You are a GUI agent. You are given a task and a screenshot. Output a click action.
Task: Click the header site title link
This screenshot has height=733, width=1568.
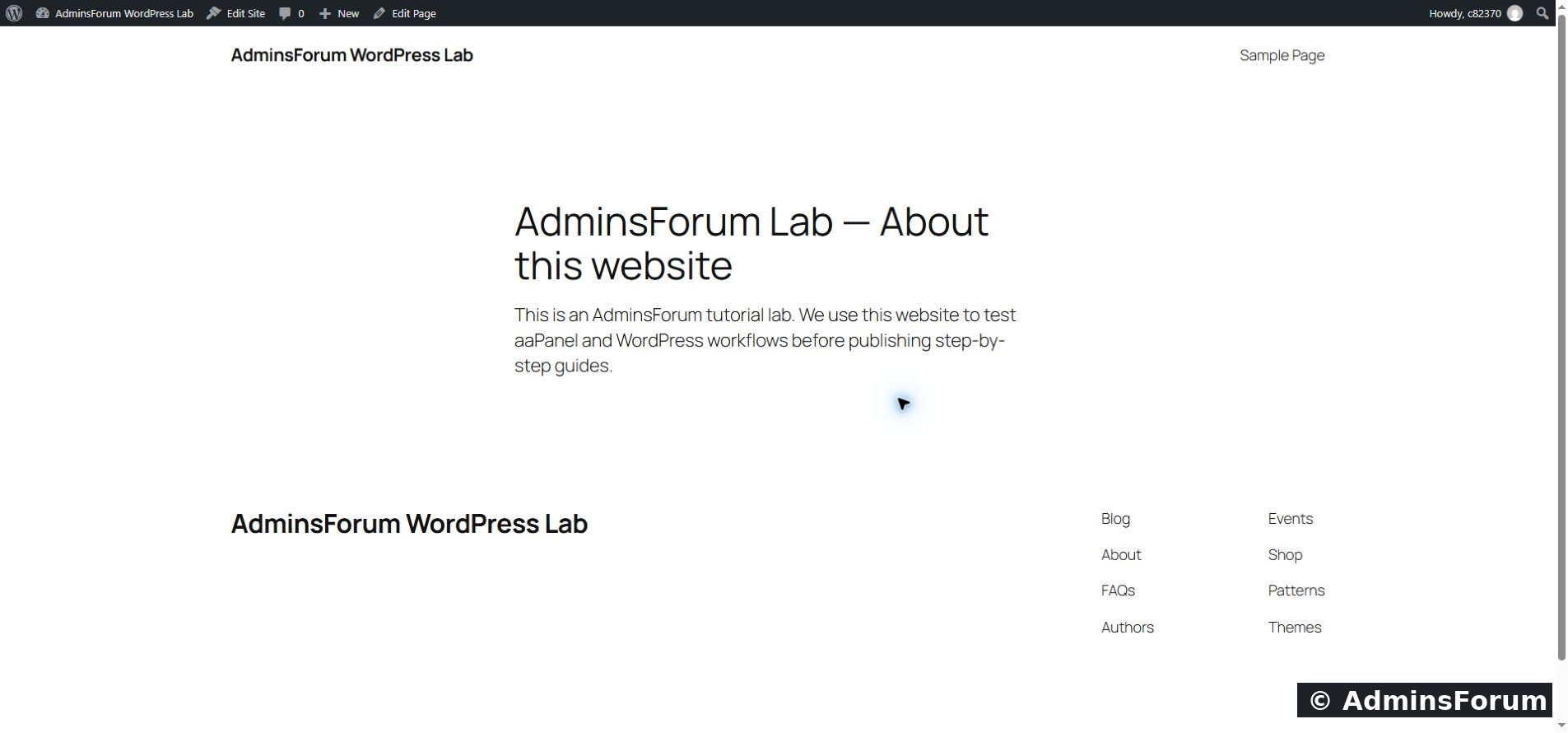tap(352, 55)
